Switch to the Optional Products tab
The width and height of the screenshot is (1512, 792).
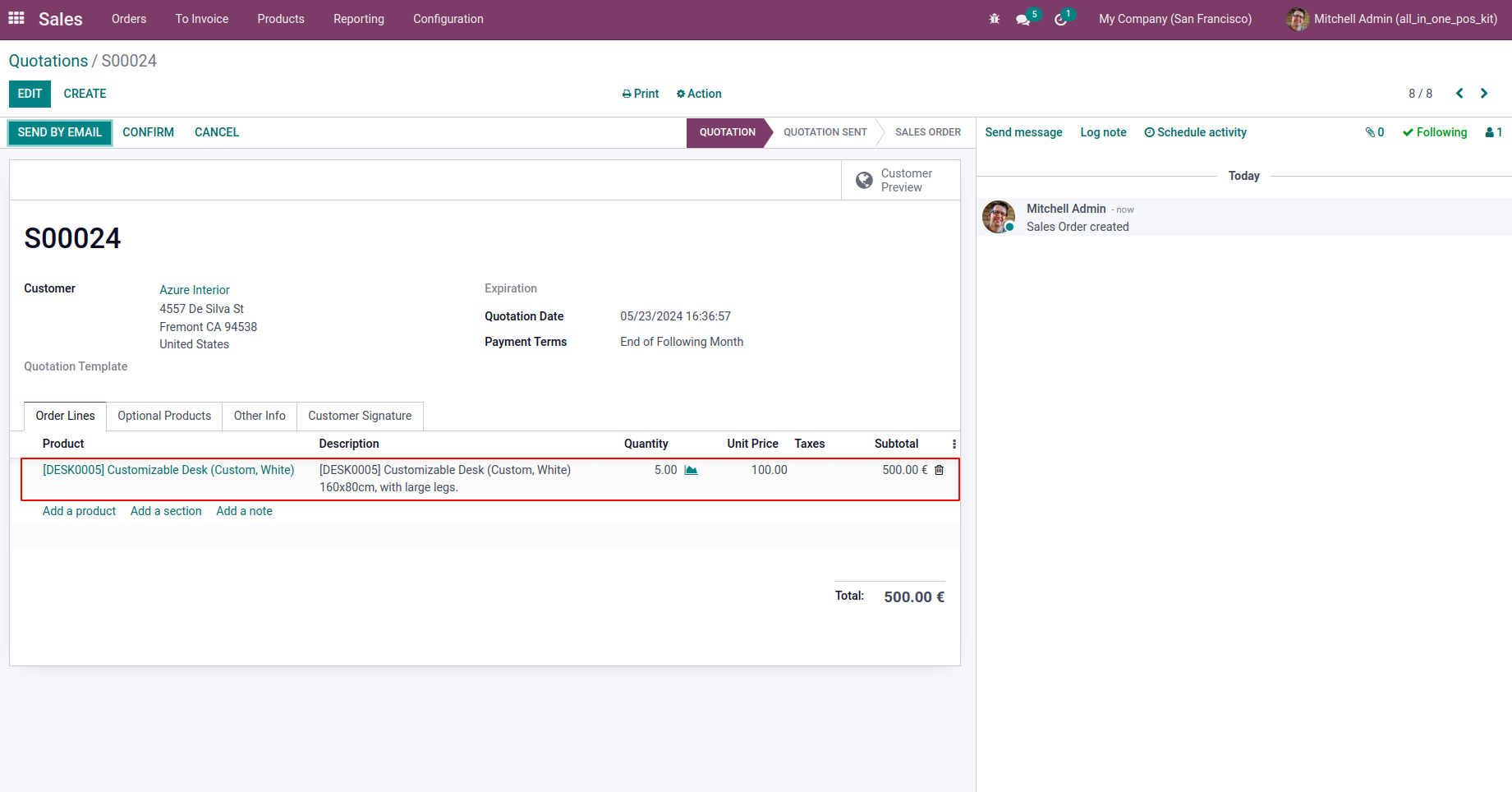click(164, 416)
